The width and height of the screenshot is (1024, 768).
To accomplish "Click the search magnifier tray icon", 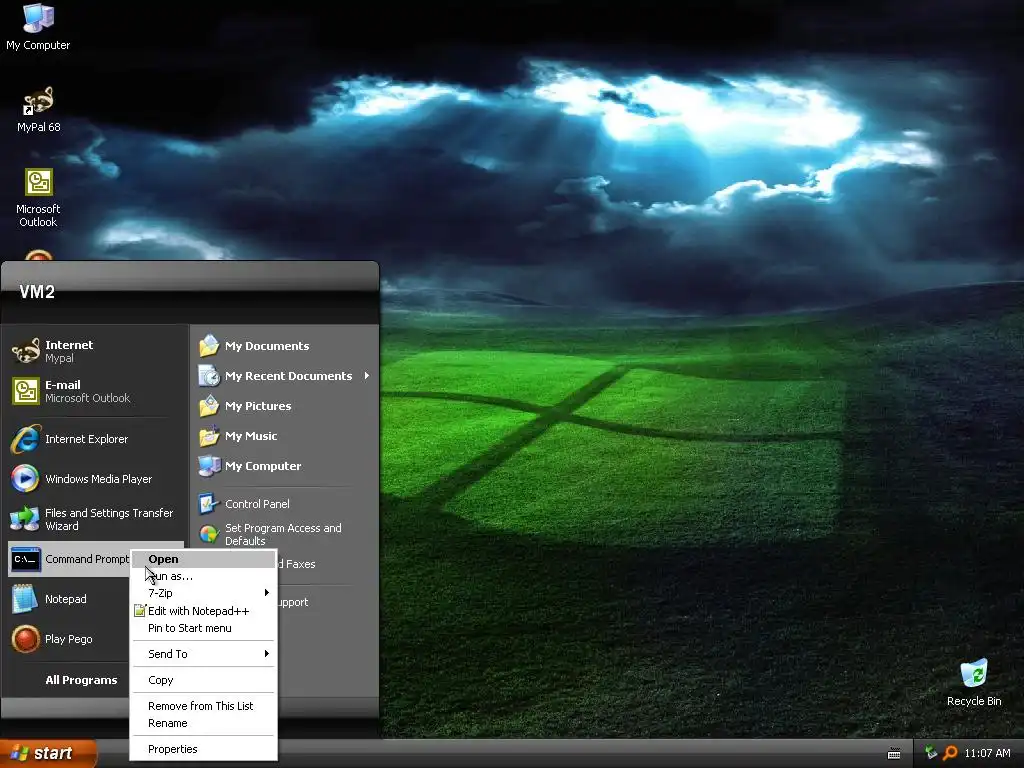I will pyautogui.click(x=950, y=753).
